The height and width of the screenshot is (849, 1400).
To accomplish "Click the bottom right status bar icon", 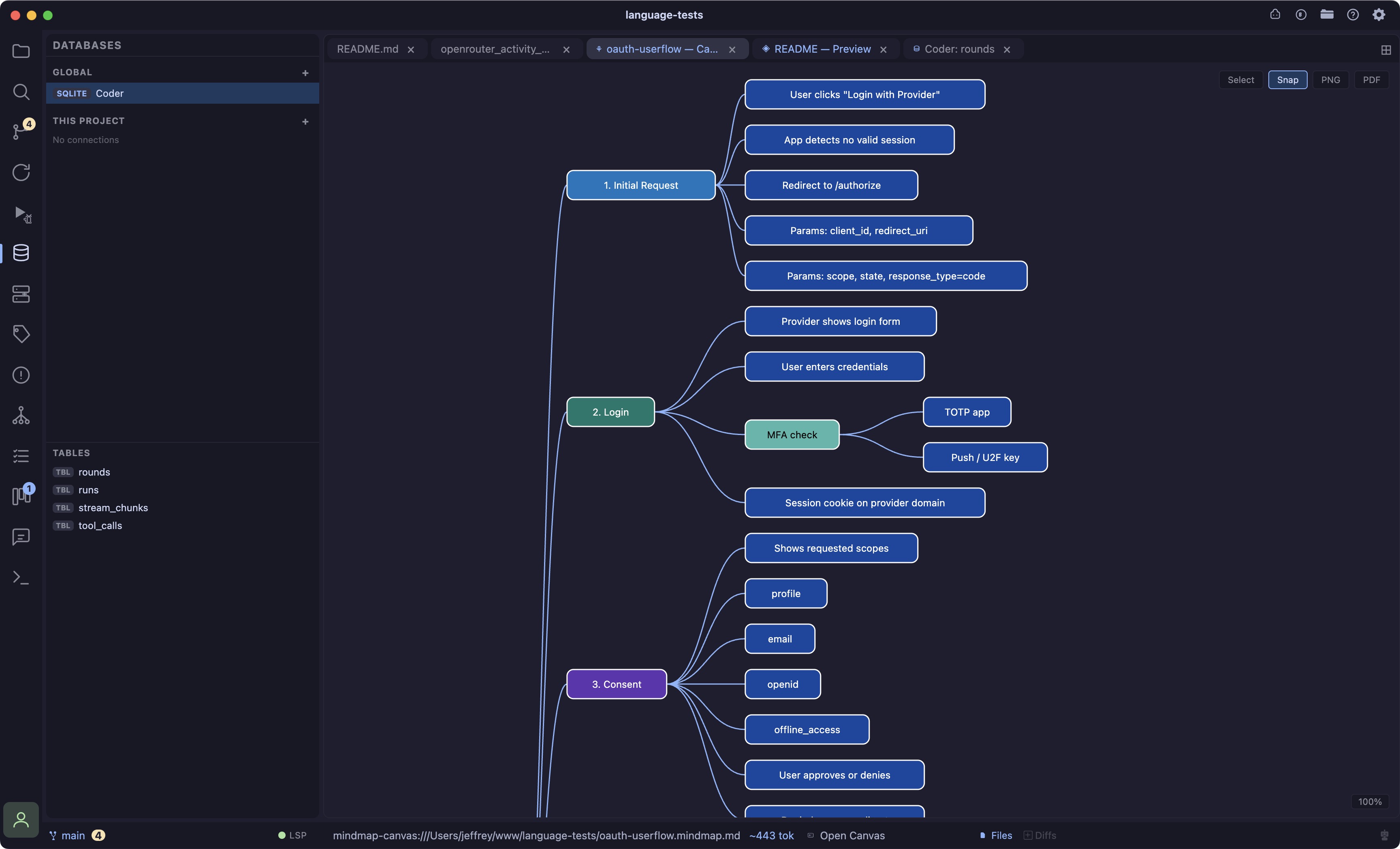I will (1385, 835).
